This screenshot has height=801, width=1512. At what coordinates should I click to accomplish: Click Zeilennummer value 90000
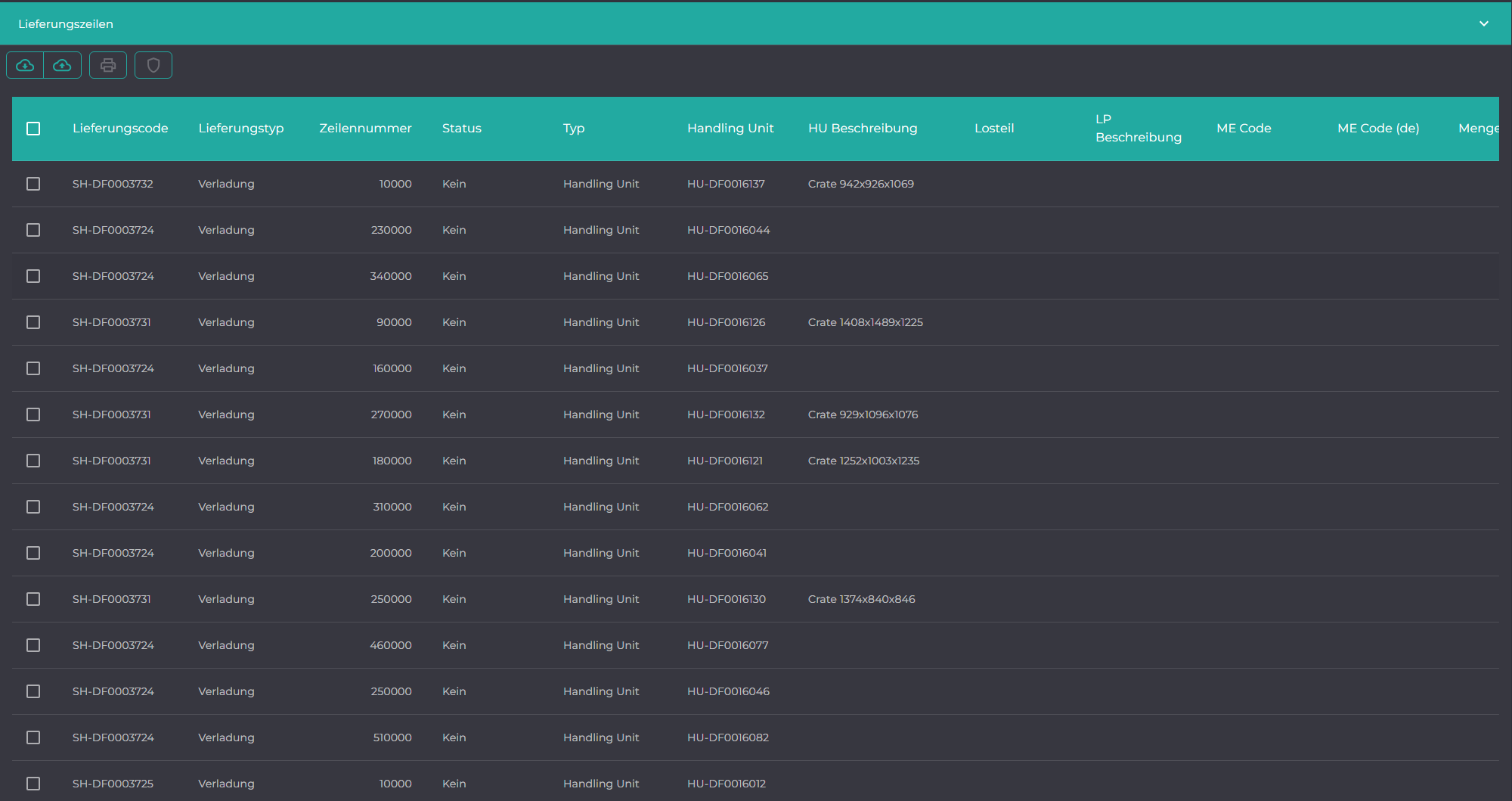(x=394, y=322)
